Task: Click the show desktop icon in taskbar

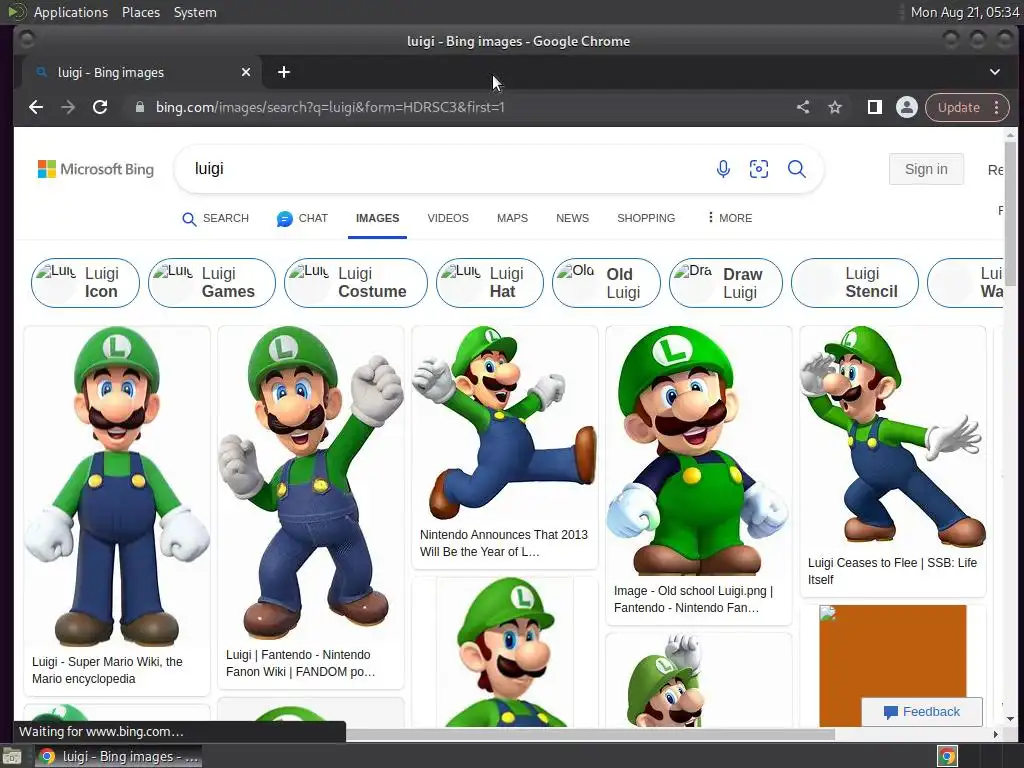Action: pyautogui.click(x=11, y=757)
